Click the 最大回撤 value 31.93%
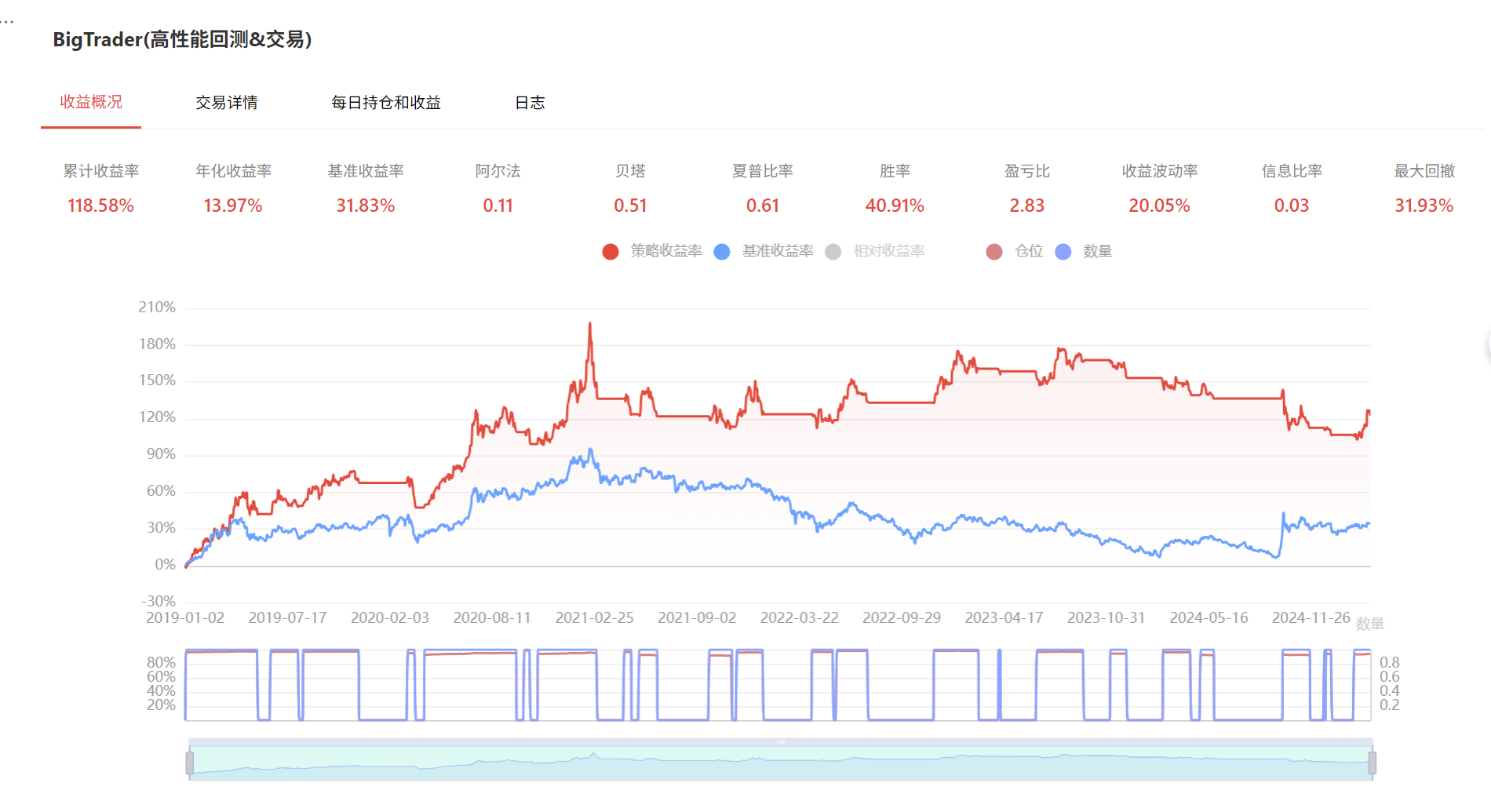 pos(1424,206)
